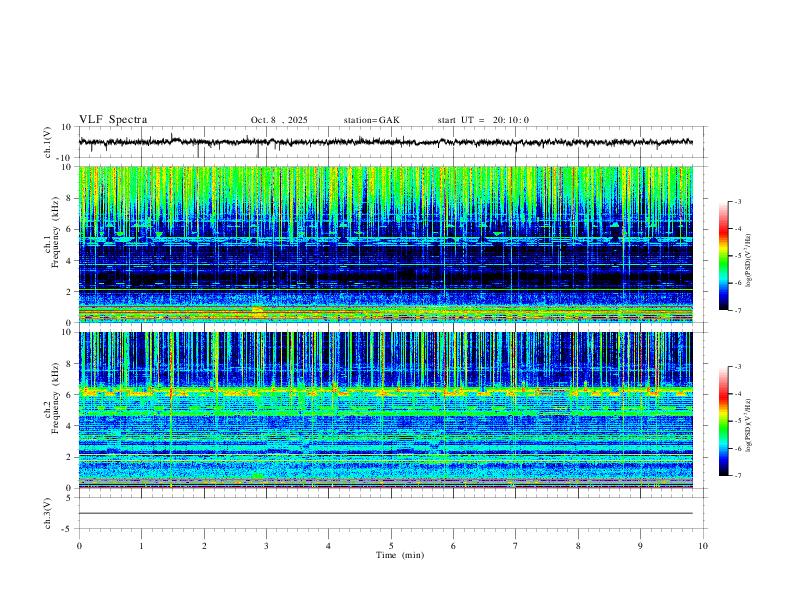
Task: Click the "8" kHz tick on ch.2 frequency axis
Action: pos(70,364)
